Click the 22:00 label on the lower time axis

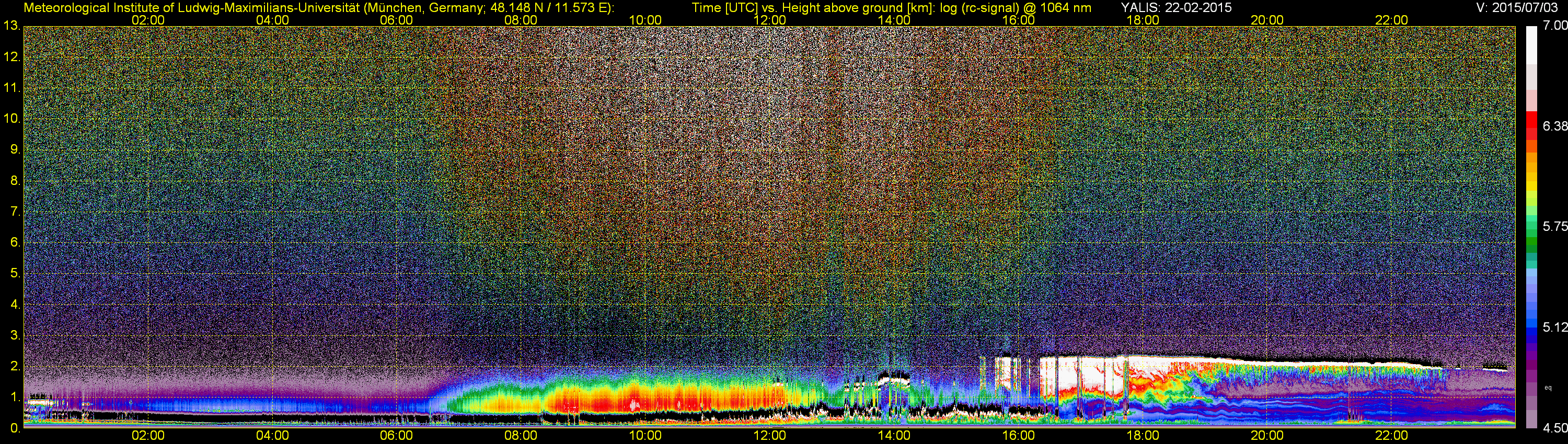pos(1391,436)
